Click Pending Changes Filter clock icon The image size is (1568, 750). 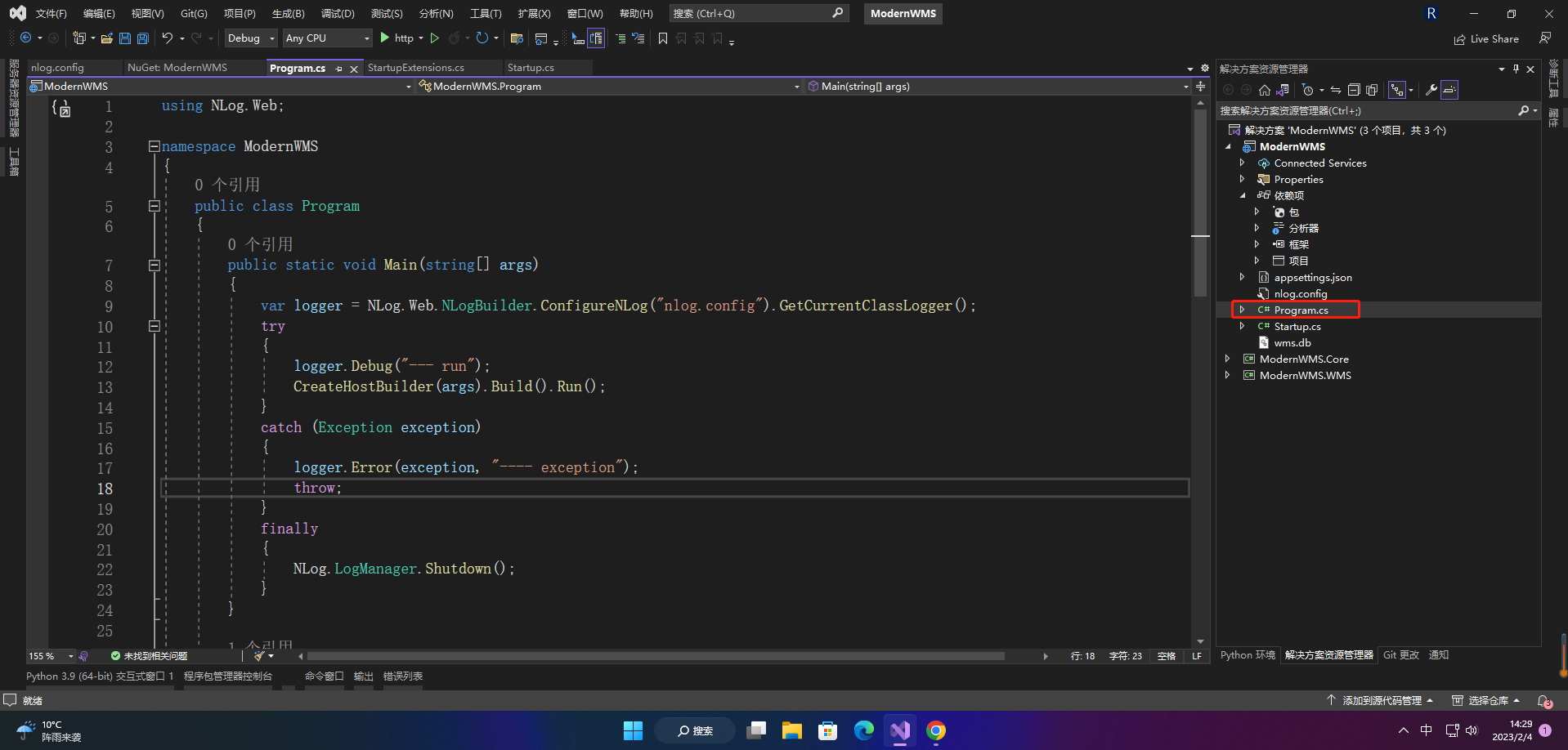pos(1308,90)
